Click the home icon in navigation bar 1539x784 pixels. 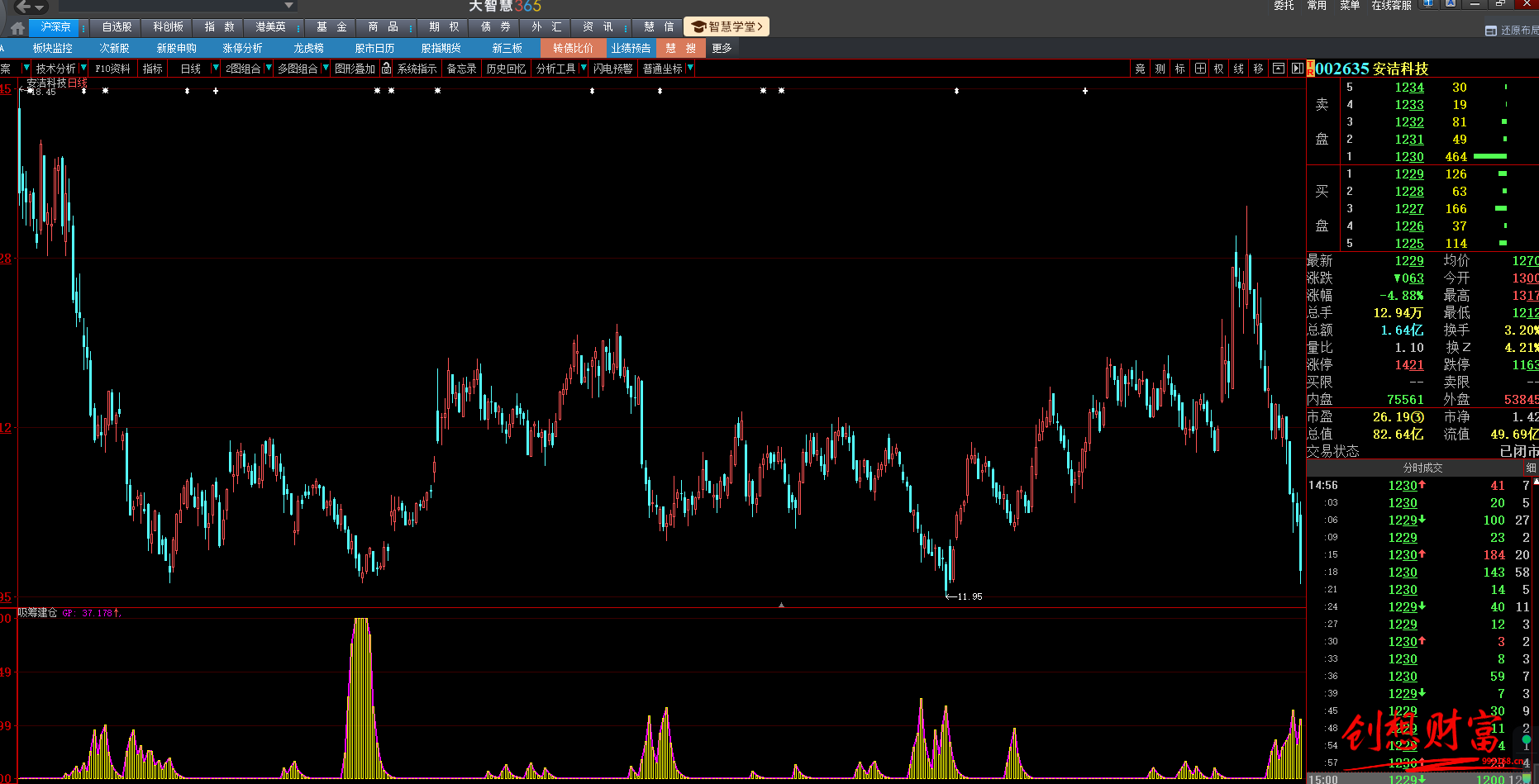click(x=17, y=27)
